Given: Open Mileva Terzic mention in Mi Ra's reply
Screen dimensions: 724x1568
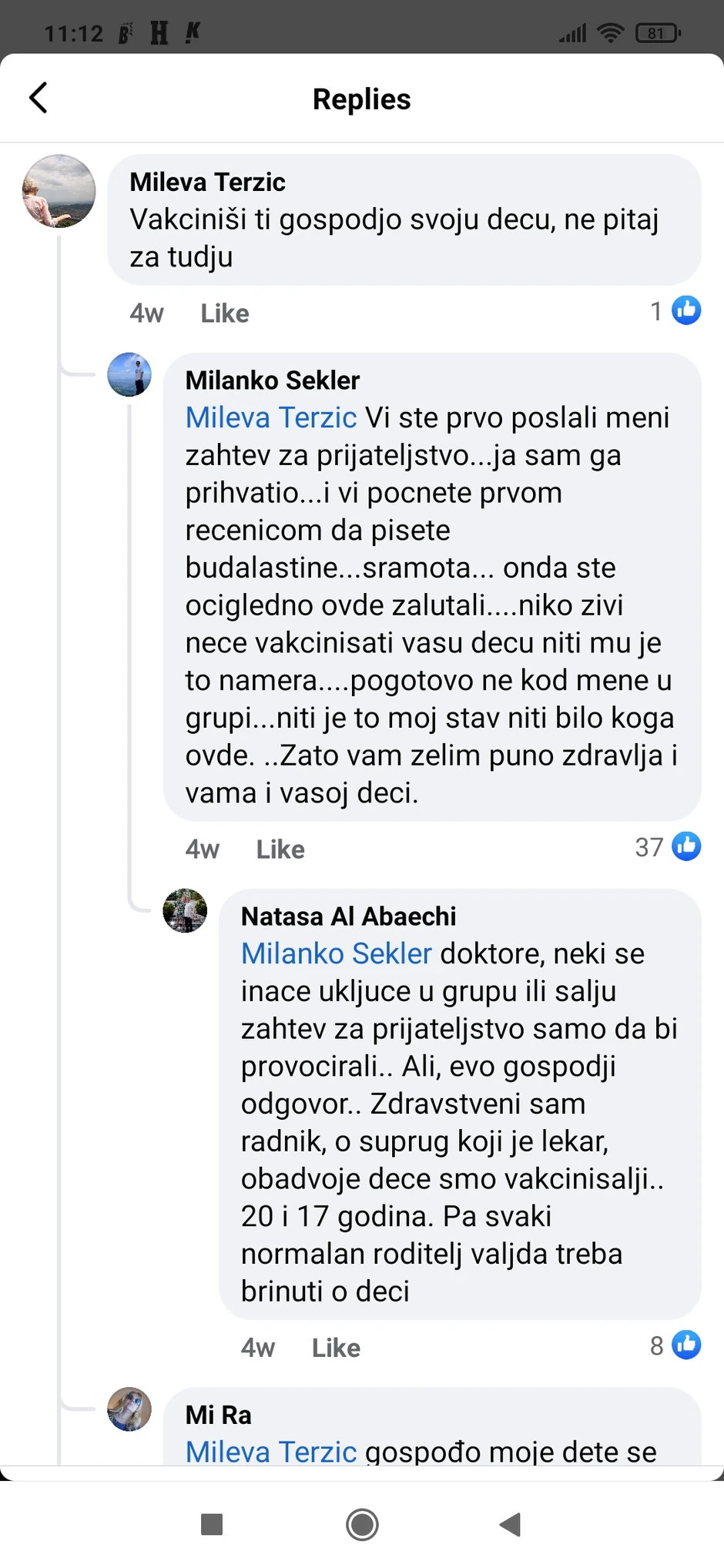Looking at the screenshot, I should pyautogui.click(x=270, y=1451).
